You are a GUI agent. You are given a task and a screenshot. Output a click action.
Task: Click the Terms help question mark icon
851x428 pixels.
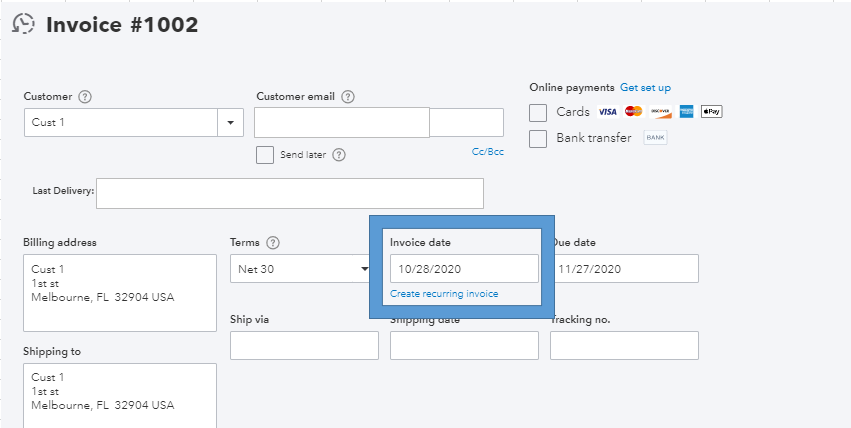coord(273,243)
